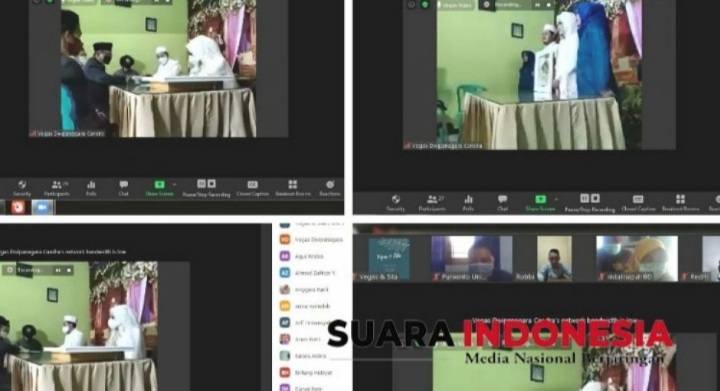The height and width of the screenshot is (391, 720).
Task: Expand Share Screen options in top-right Zoom window
Action: tap(557, 199)
